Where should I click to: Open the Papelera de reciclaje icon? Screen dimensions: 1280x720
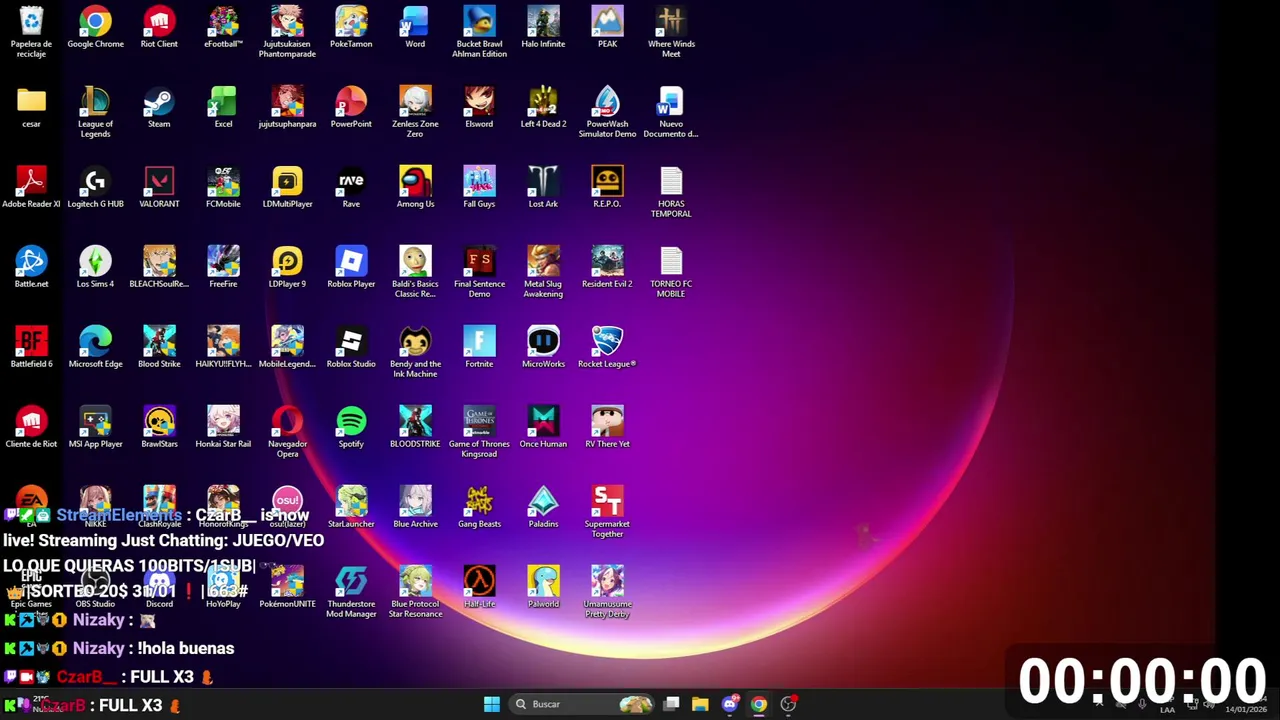[x=31, y=31]
